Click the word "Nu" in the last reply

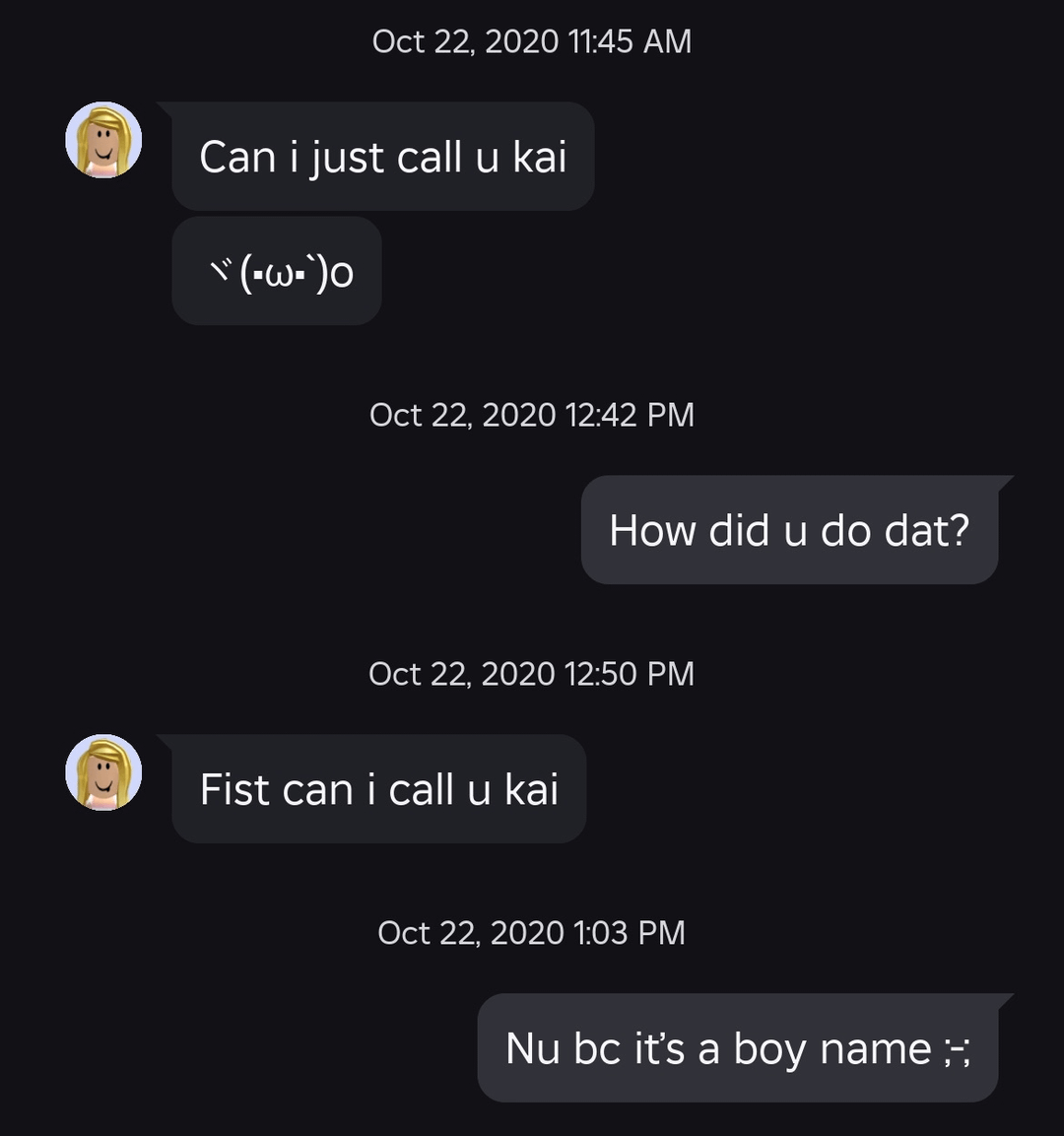[x=533, y=1048]
